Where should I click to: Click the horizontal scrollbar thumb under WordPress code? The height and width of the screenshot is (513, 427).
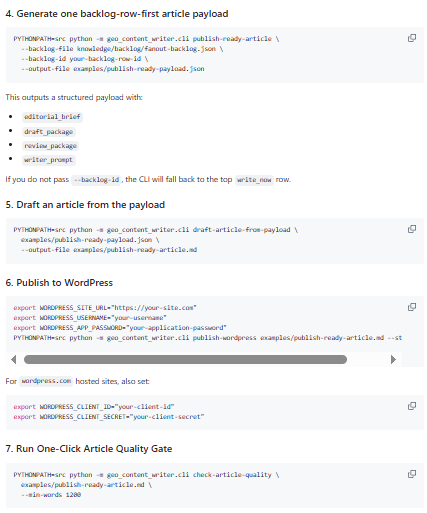[x=185, y=359]
